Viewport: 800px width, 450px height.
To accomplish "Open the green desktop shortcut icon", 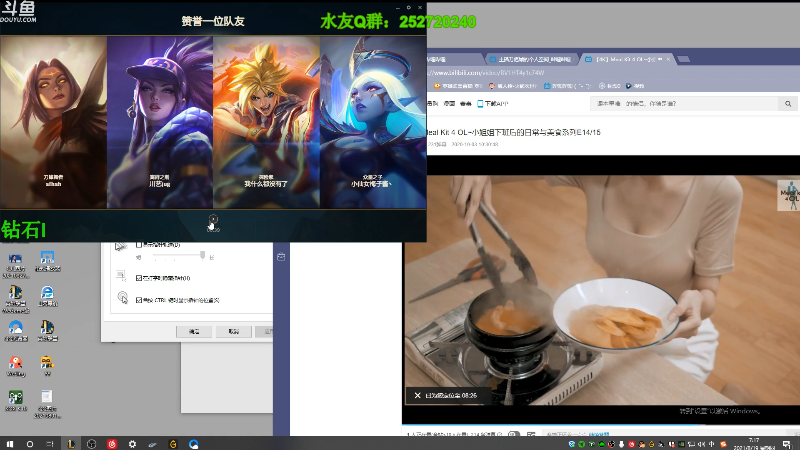I will pyautogui.click(x=15, y=401).
